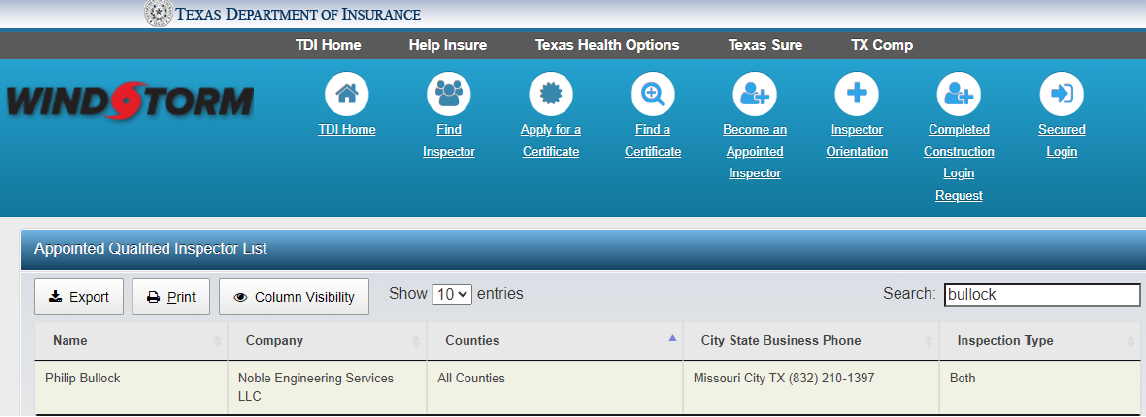This screenshot has height=417, width=1146.
Task: Sort table by Name column
Action: [130, 341]
